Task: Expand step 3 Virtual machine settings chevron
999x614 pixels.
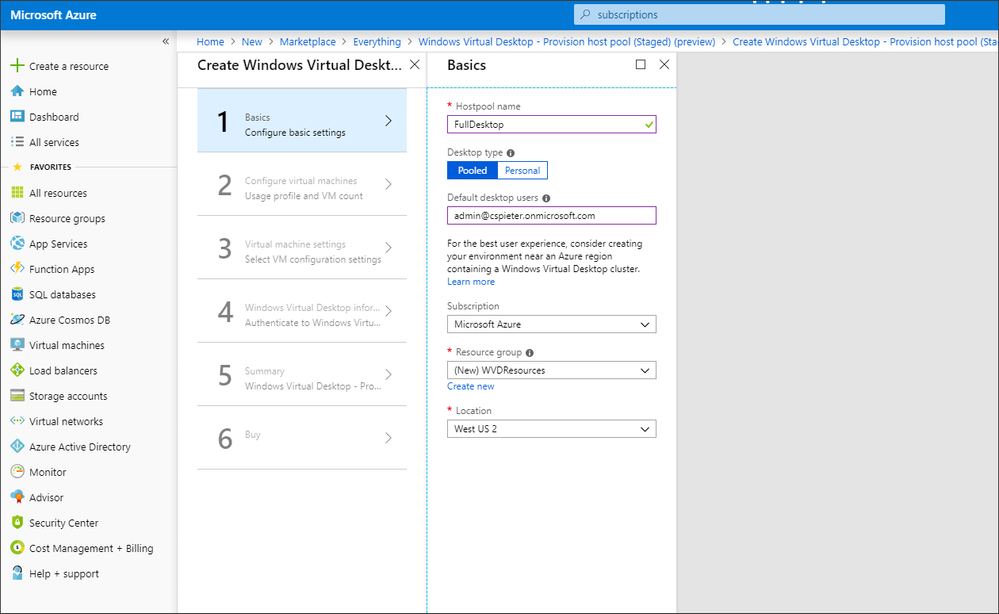Action: pyautogui.click(x=388, y=248)
